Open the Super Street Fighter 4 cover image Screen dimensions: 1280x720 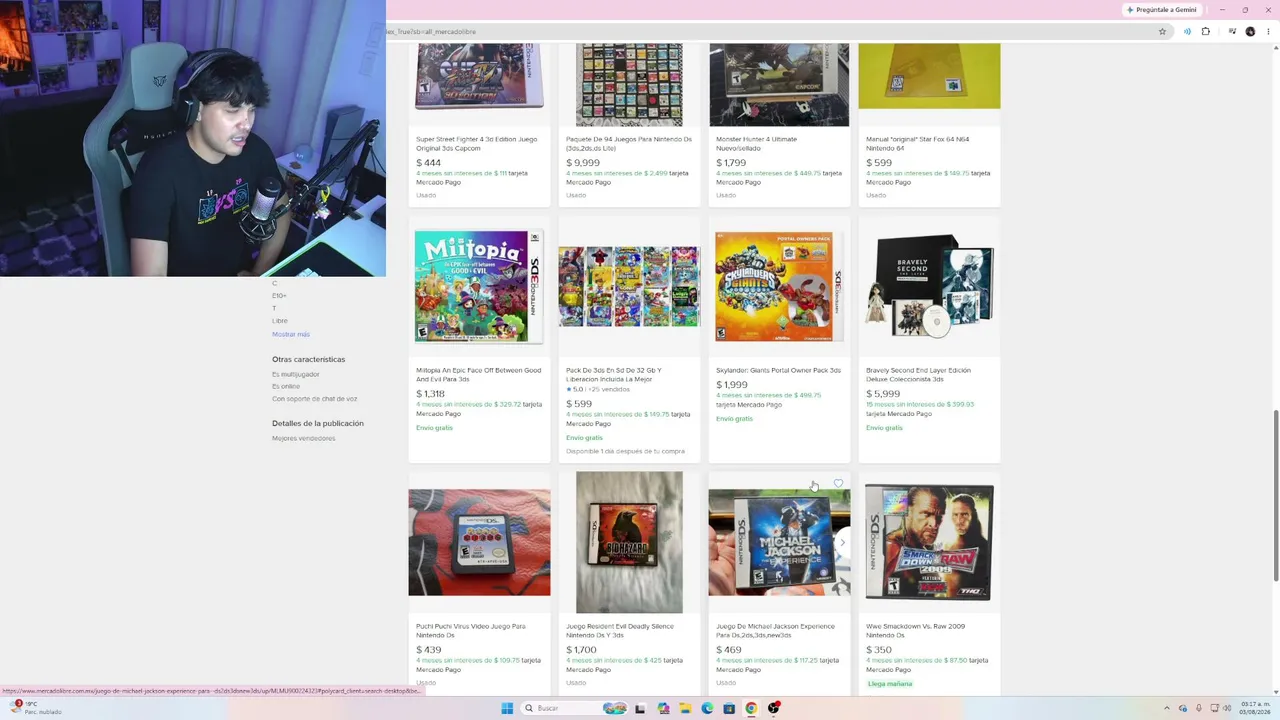click(479, 76)
